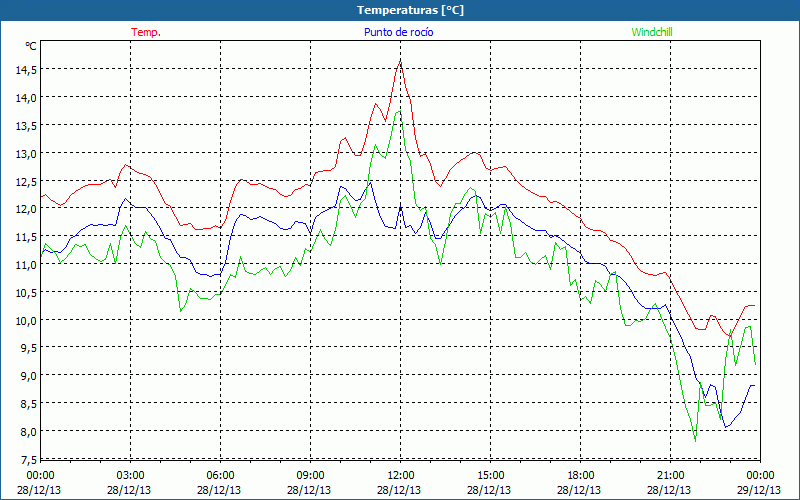This screenshot has height=500, width=800.
Task: Select the blue Punto de rocío legend label
Action: 398,32
